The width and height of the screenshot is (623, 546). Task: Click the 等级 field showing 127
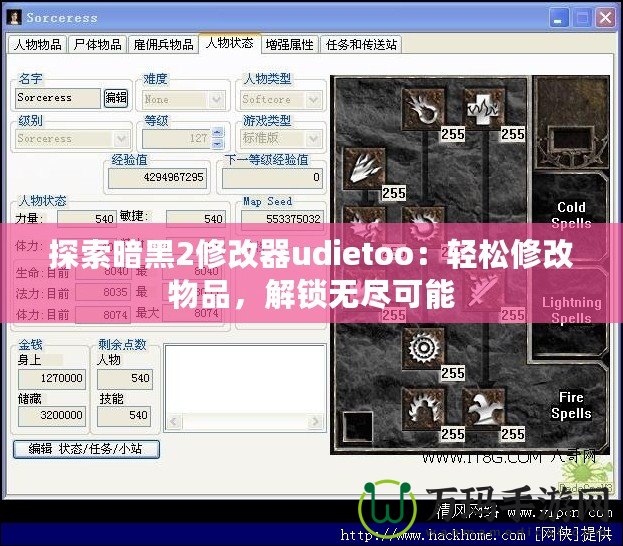[x=177, y=139]
